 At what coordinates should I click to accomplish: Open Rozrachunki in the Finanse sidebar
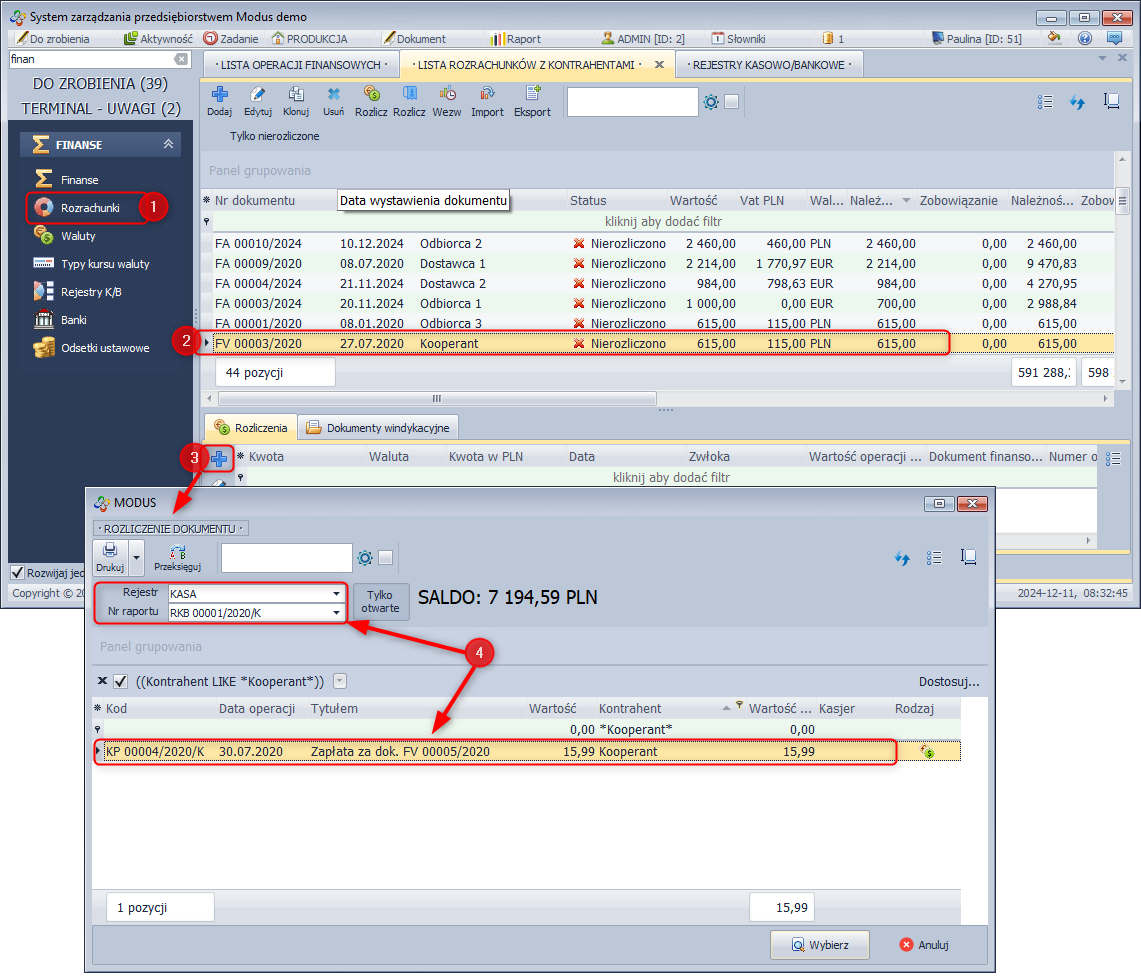(x=90, y=208)
